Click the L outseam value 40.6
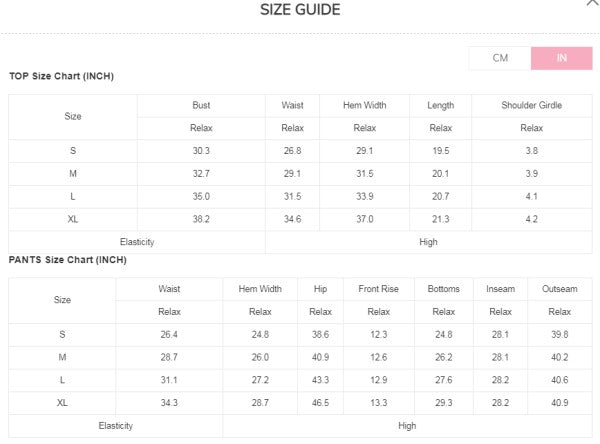 tap(559, 380)
